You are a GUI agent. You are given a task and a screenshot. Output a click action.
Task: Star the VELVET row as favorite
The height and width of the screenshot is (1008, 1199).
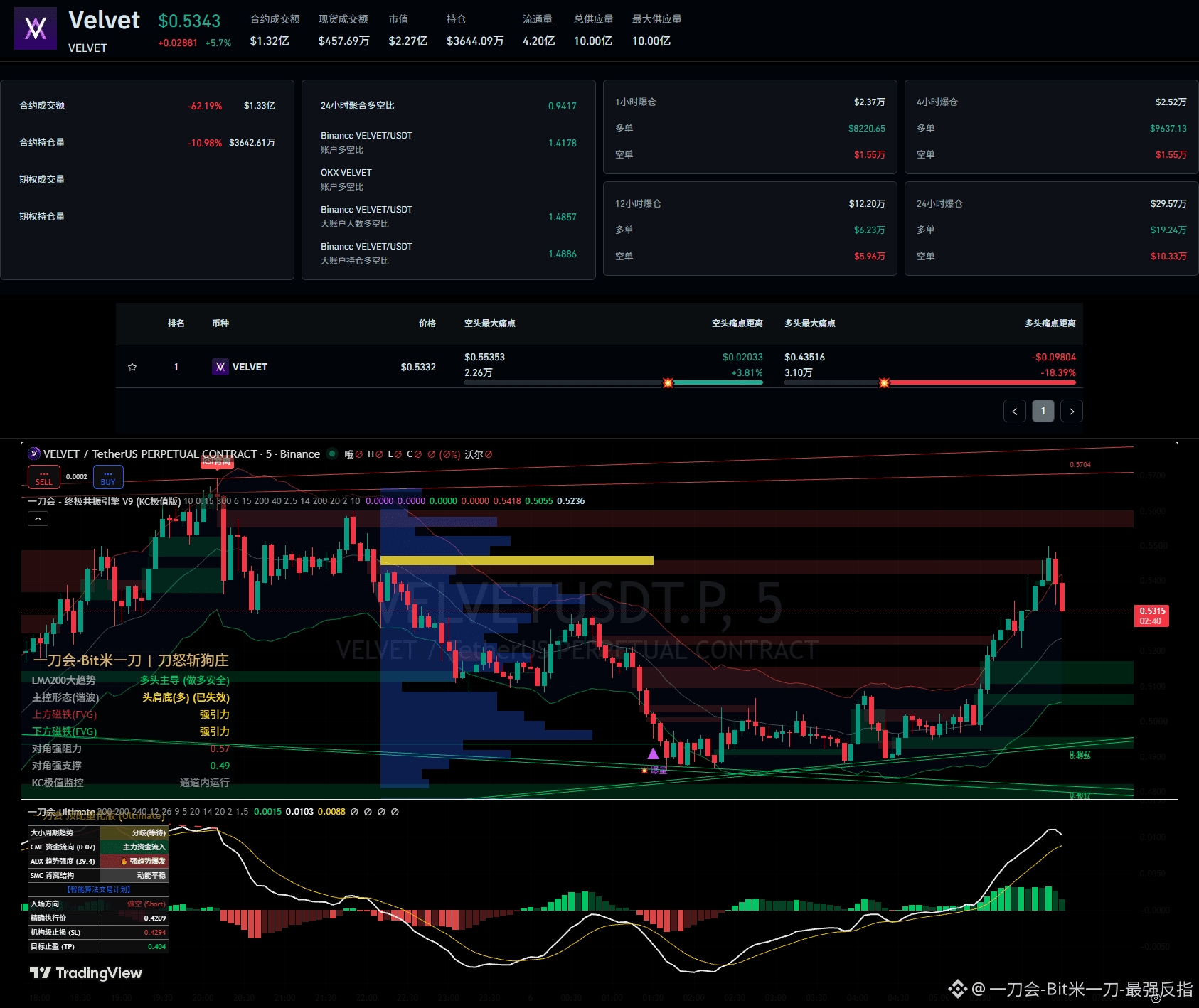tap(132, 367)
